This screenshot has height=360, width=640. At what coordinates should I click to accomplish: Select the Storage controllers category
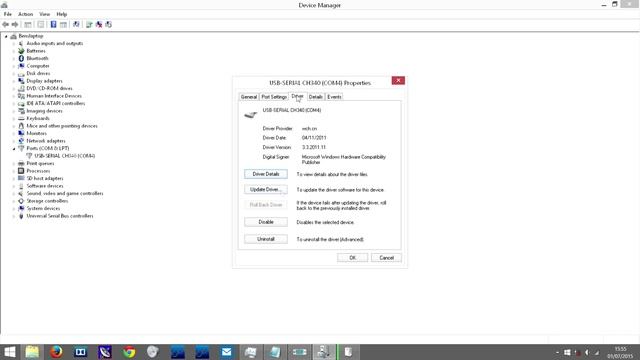tap(47, 201)
